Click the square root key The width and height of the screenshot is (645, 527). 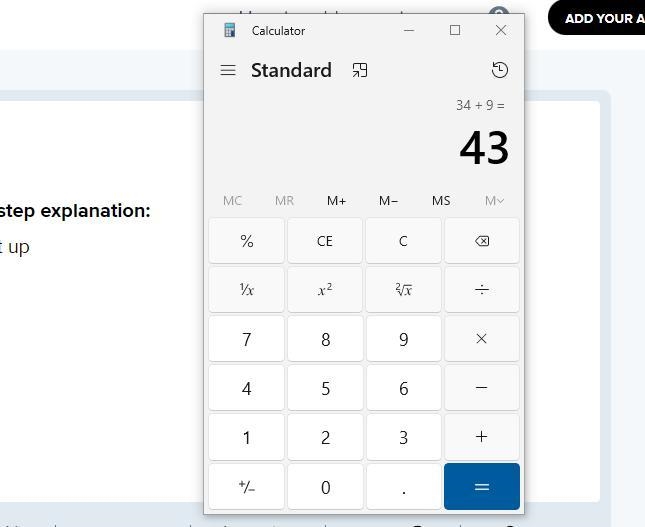[404, 290]
